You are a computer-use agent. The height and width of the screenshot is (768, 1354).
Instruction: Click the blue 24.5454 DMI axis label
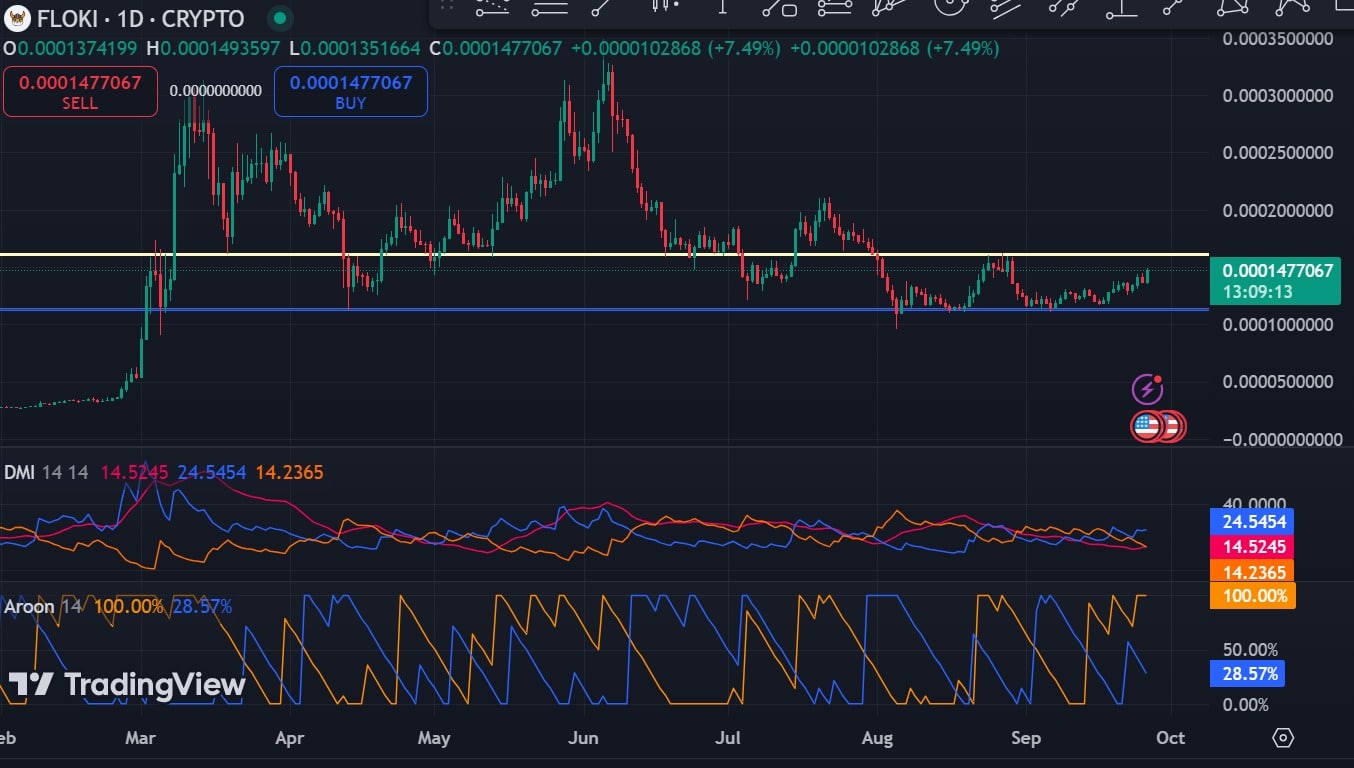pyautogui.click(x=1252, y=521)
